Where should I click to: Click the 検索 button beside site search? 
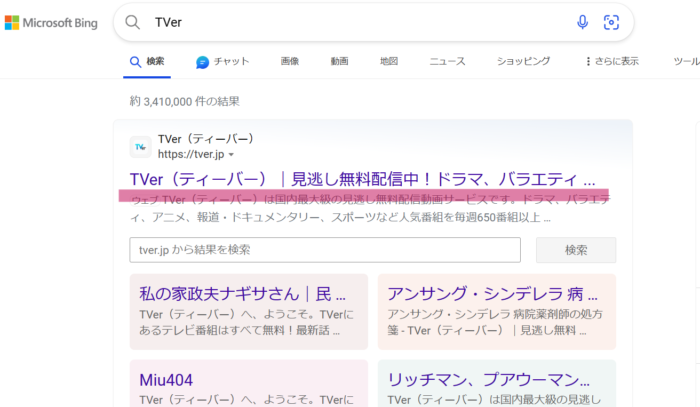click(x=576, y=250)
